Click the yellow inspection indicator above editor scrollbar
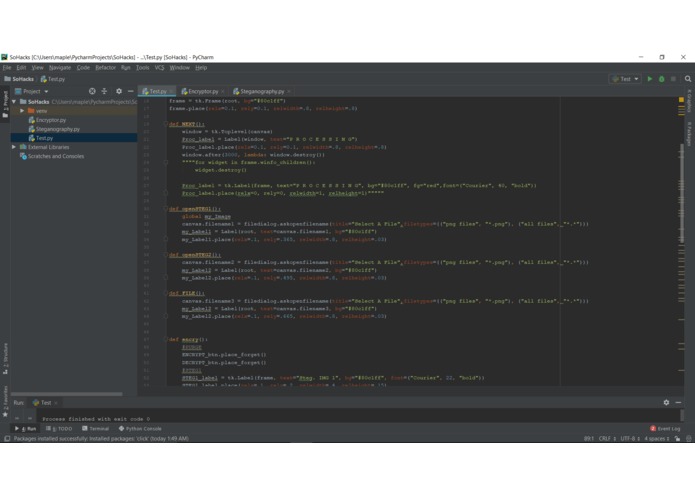Screen dimensions: 695x494 coord(681,100)
